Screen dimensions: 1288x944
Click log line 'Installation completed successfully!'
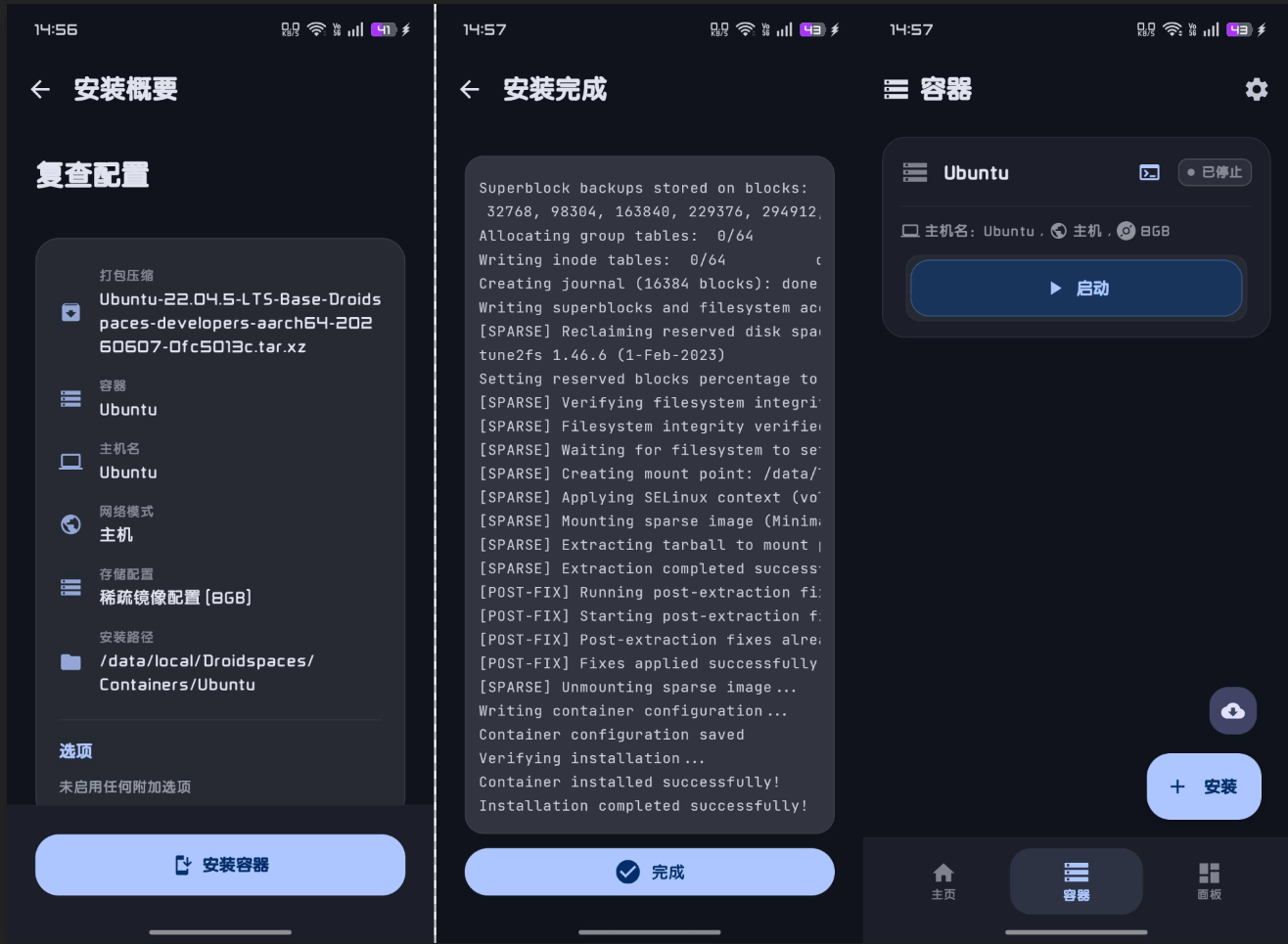click(x=643, y=806)
